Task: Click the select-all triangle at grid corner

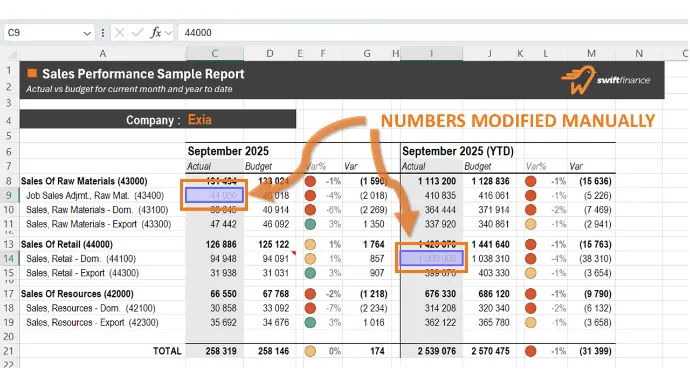Action: (13, 55)
